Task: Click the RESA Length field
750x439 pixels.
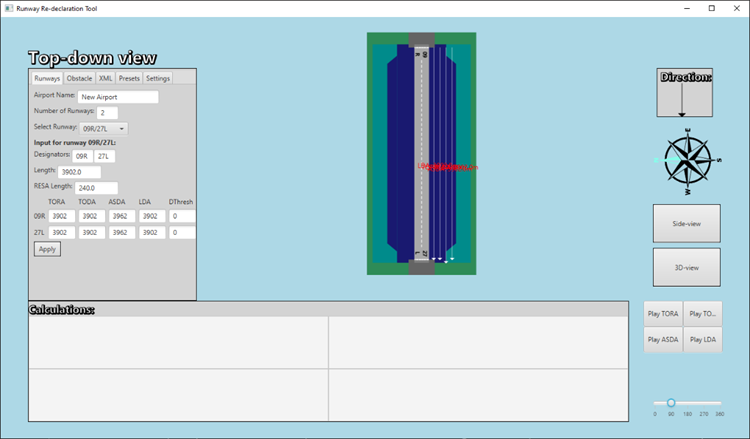Action: tap(97, 188)
